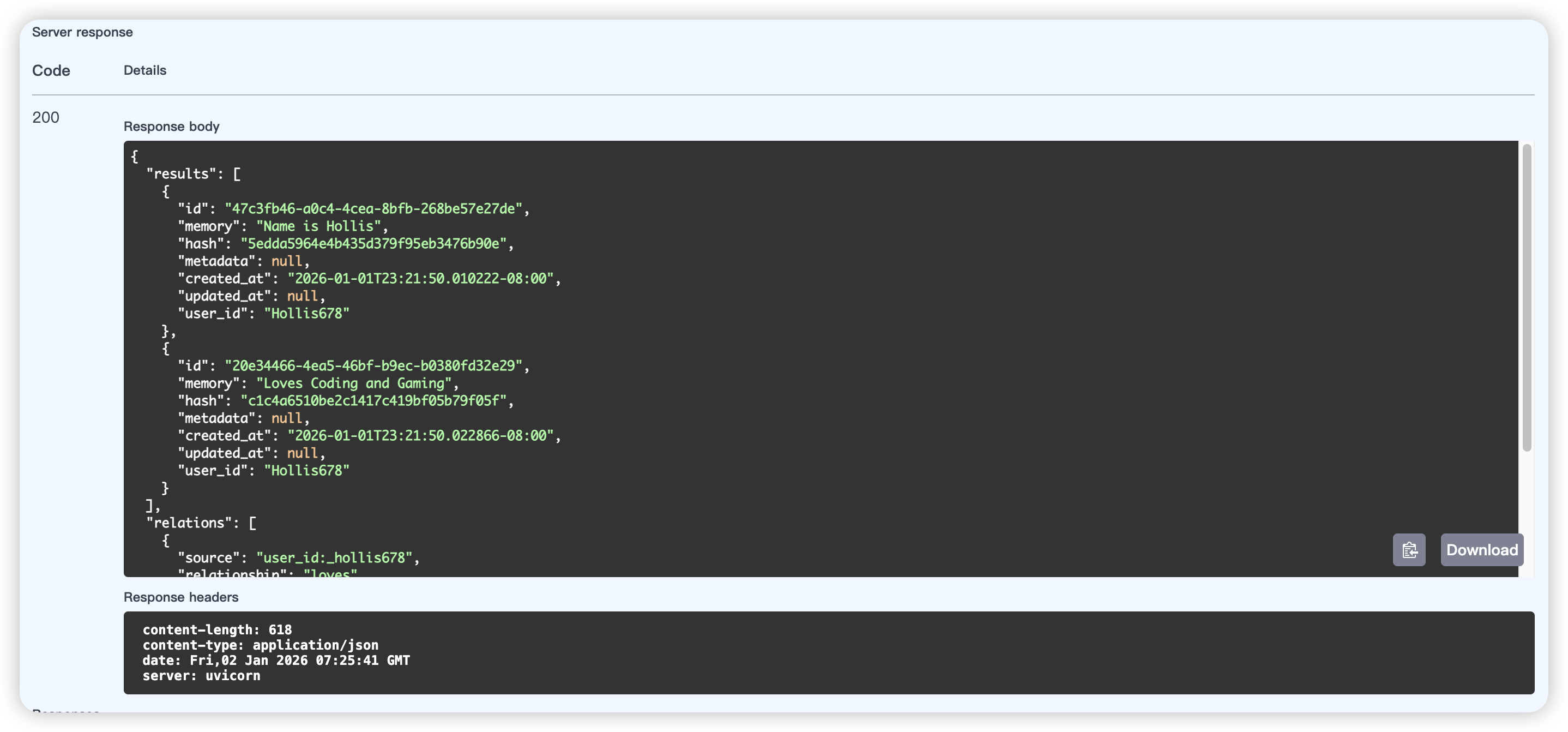Click the second result's id string
The width and height of the screenshot is (1568, 732).
(x=374, y=366)
